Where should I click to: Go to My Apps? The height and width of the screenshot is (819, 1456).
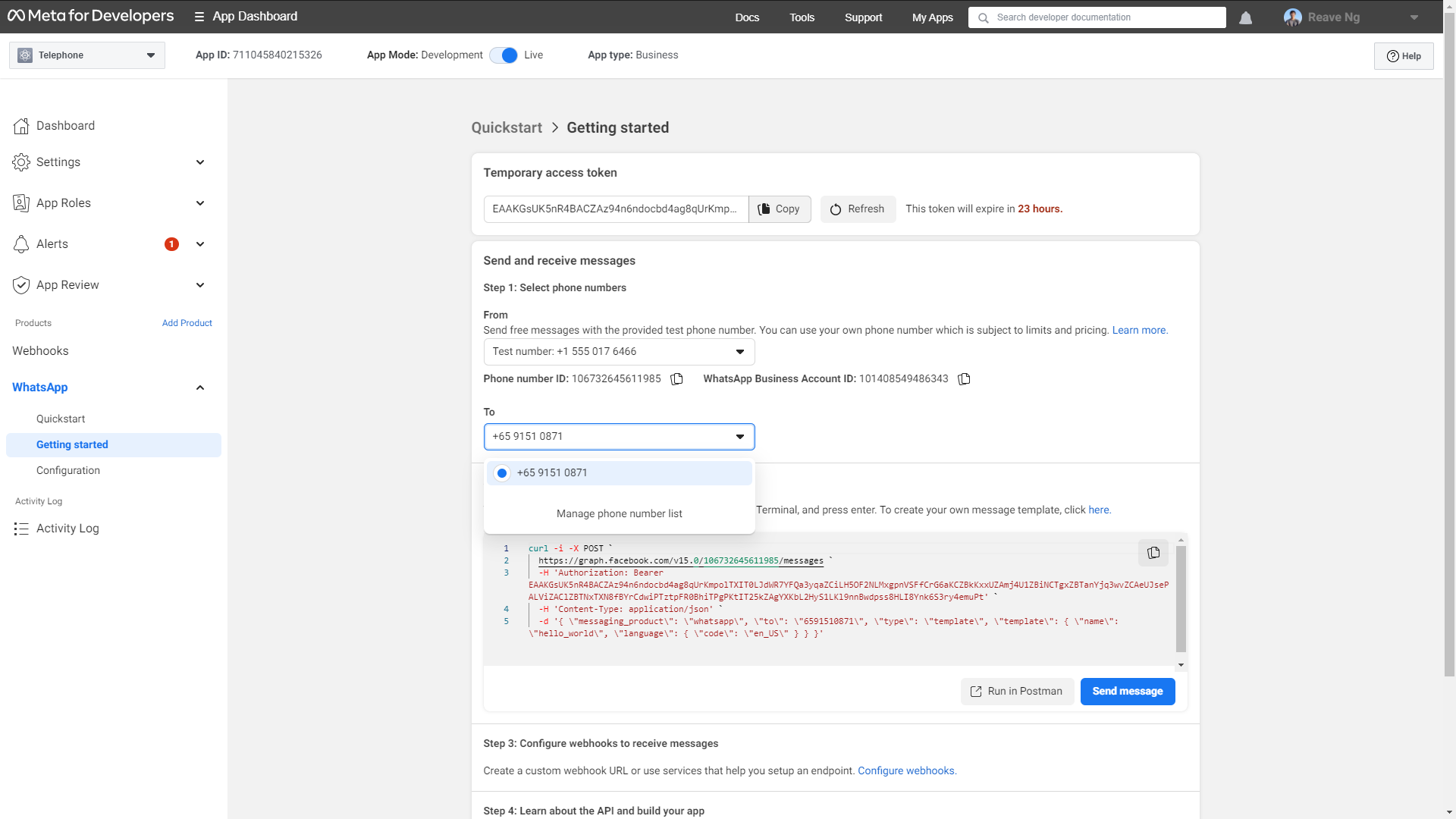(932, 17)
